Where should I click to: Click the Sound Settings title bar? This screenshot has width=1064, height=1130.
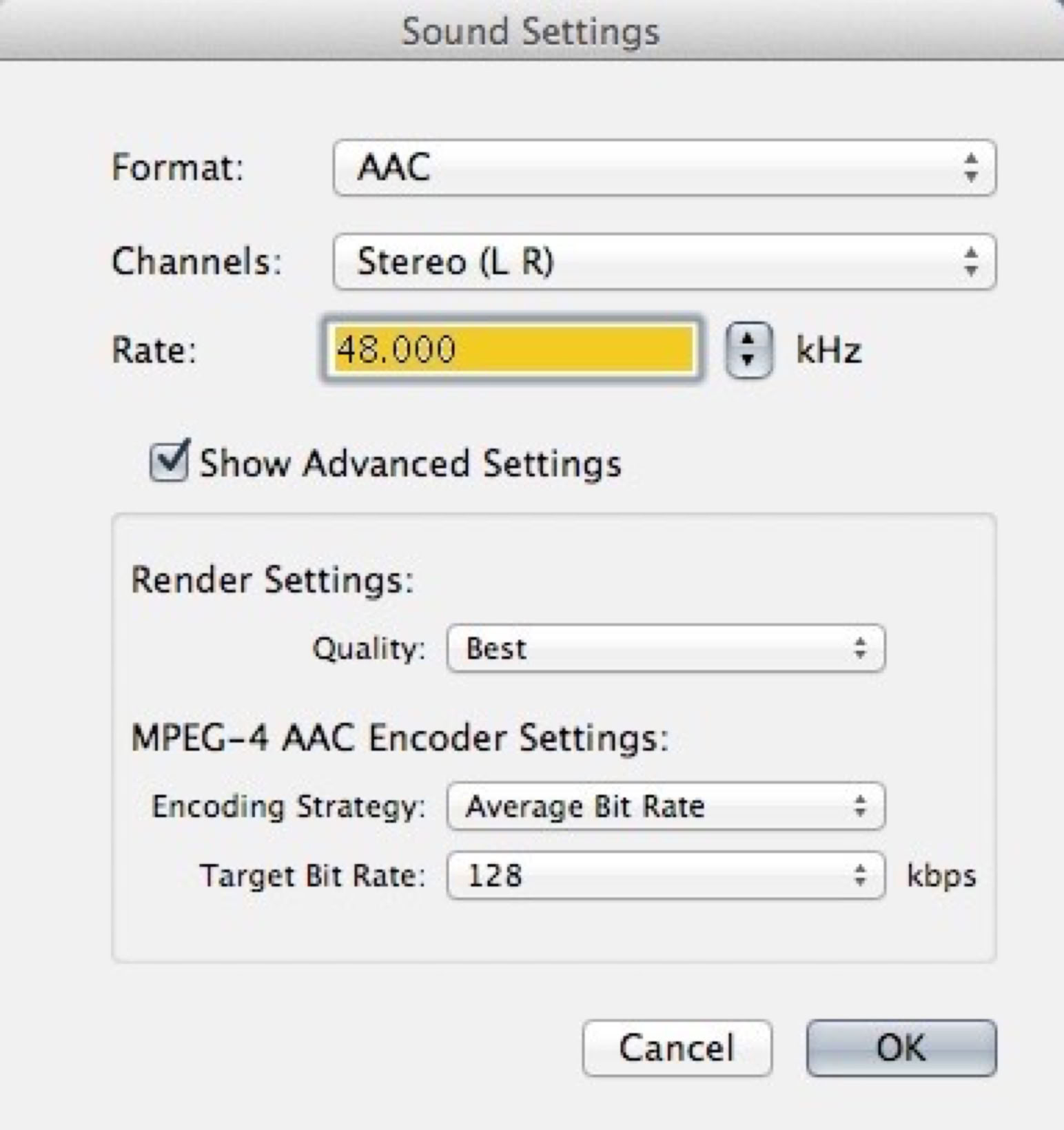(531, 32)
